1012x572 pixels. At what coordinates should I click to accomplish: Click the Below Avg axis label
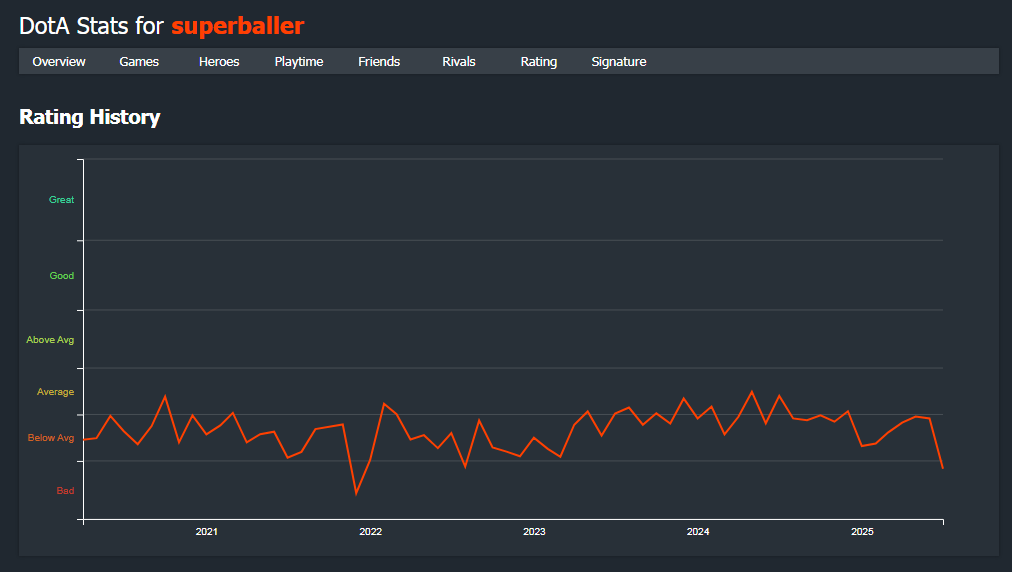pyautogui.click(x=50, y=438)
